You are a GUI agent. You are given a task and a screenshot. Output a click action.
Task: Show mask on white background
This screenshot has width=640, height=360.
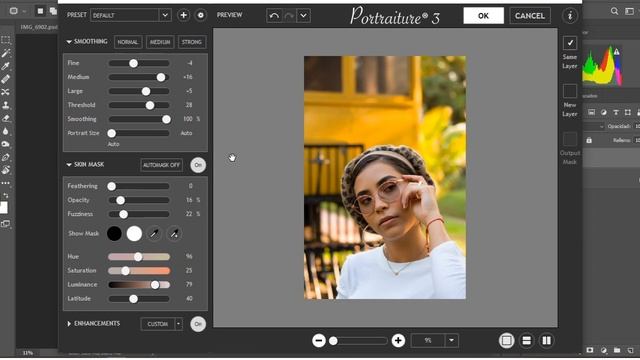point(134,233)
